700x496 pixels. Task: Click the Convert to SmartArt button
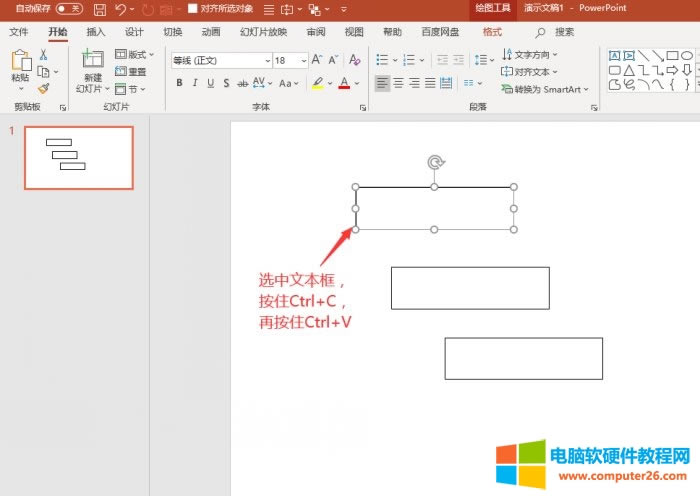[x=540, y=89]
